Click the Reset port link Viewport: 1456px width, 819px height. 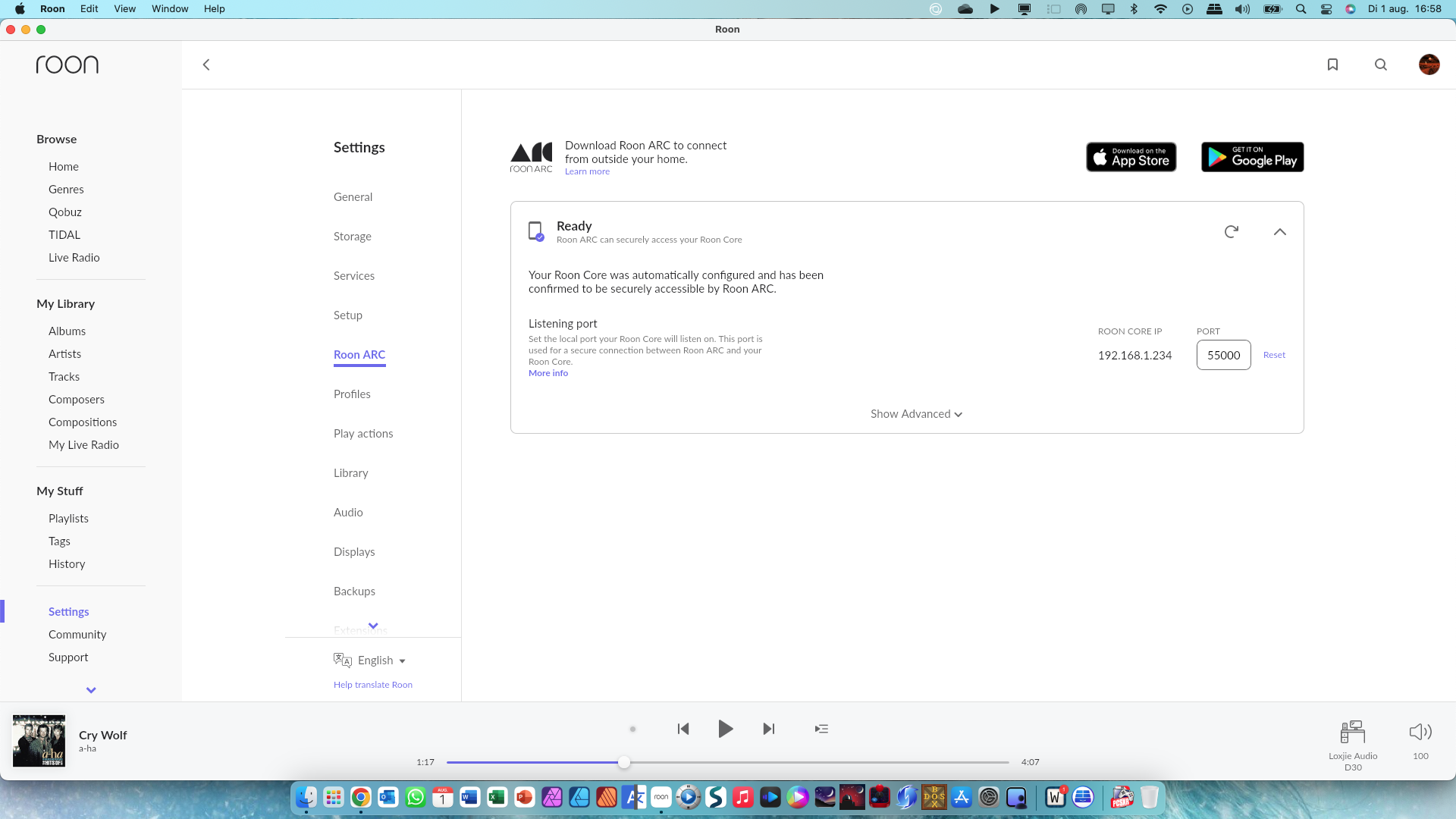1274,355
